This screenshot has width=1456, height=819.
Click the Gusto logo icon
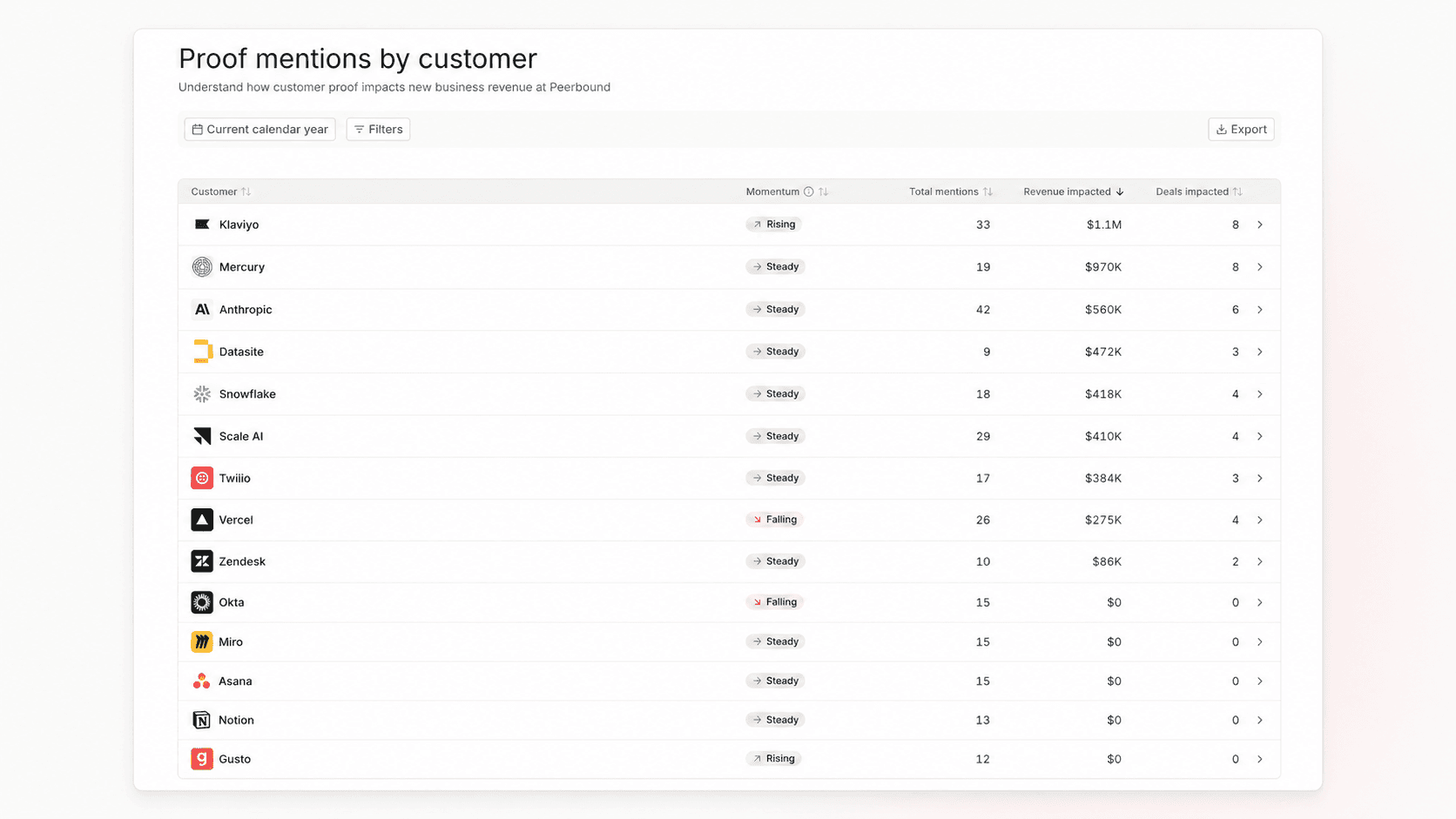(202, 759)
